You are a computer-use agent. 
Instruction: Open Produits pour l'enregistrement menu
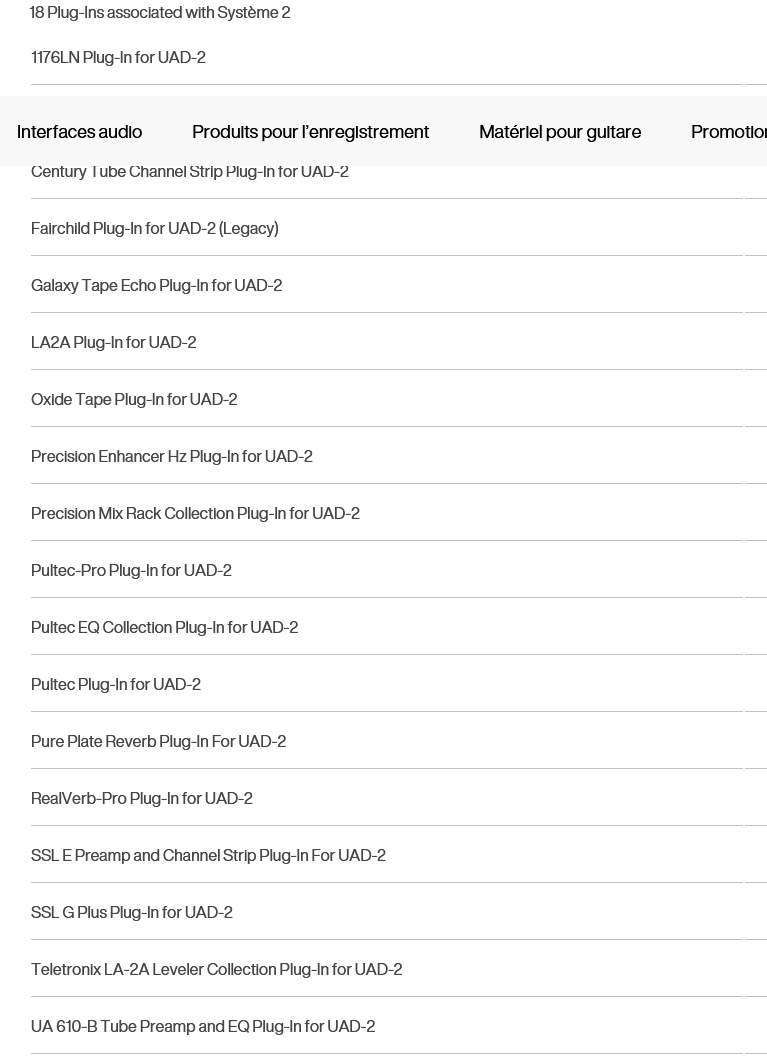[311, 132]
